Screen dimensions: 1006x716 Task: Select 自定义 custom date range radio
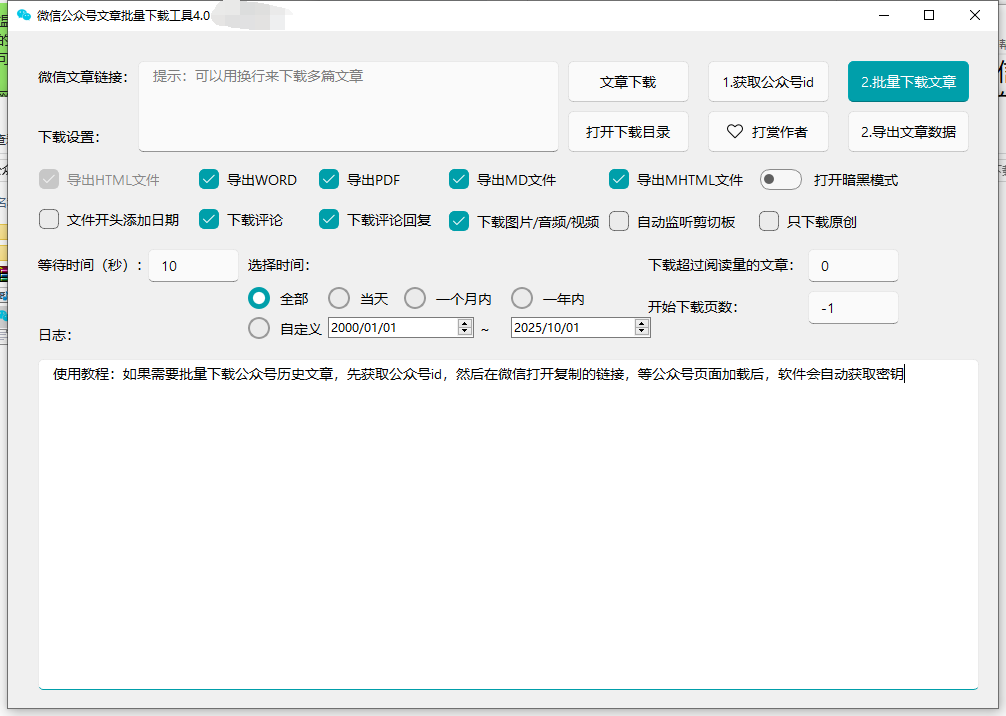pyautogui.click(x=259, y=328)
